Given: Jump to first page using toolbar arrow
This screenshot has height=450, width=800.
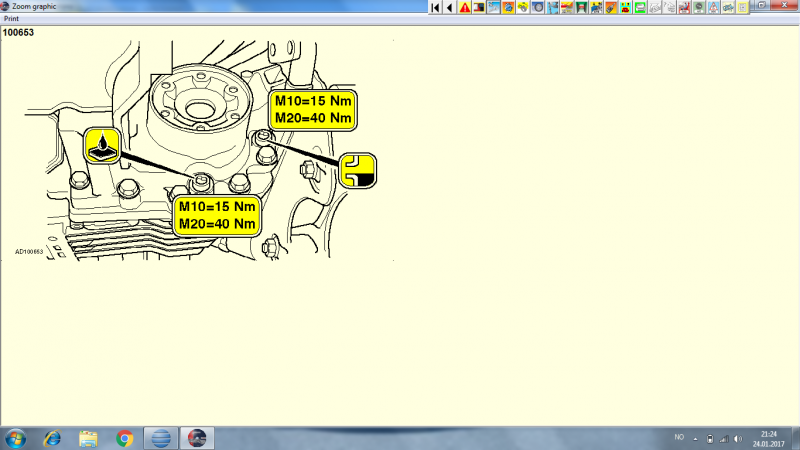Looking at the screenshot, I should click(x=435, y=7).
